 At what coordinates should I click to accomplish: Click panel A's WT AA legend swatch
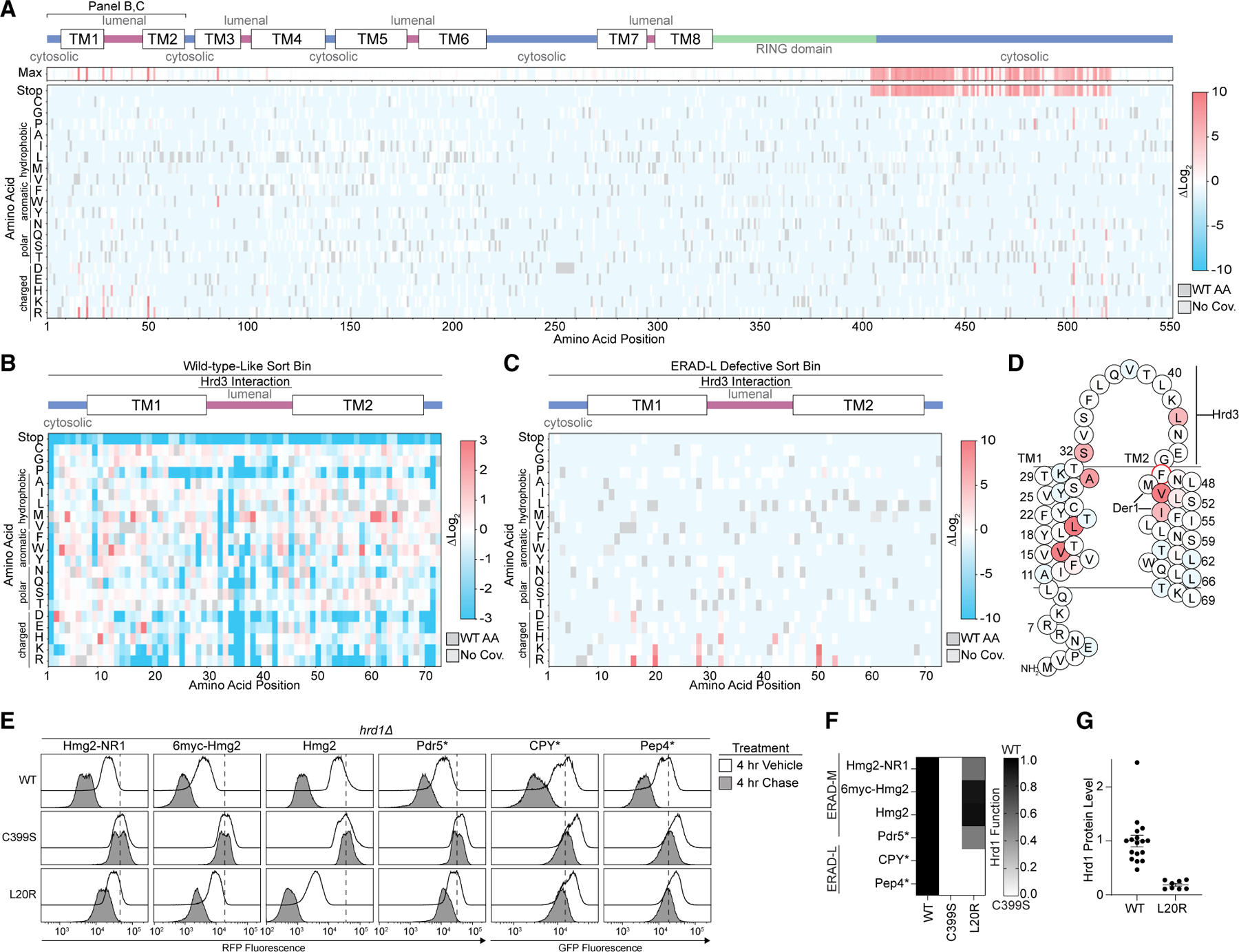pyautogui.click(x=1184, y=290)
